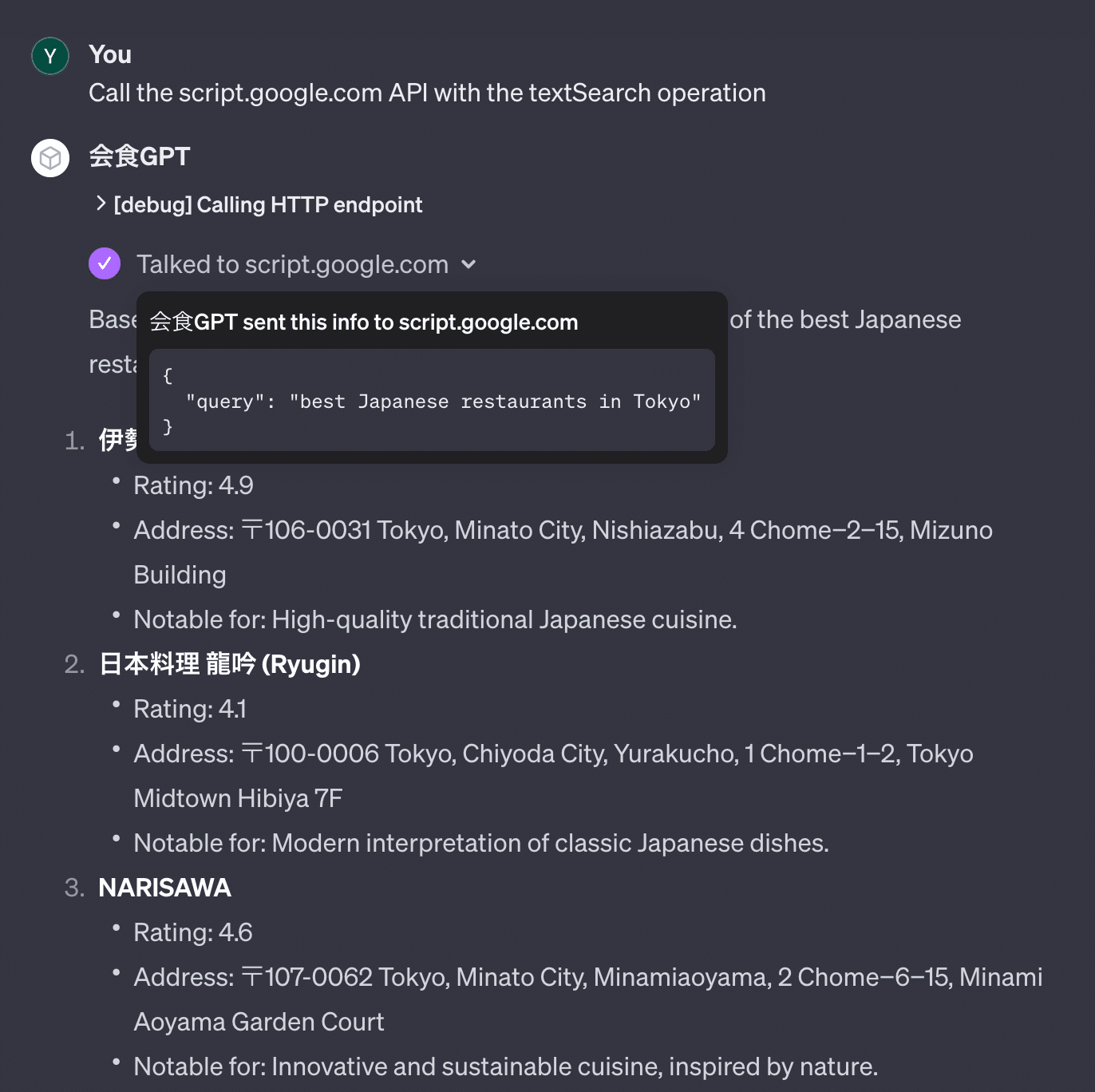Click the '[debug] Calling HTTP endpoint' text
Viewport: 1095px width, 1092px height.
click(268, 205)
